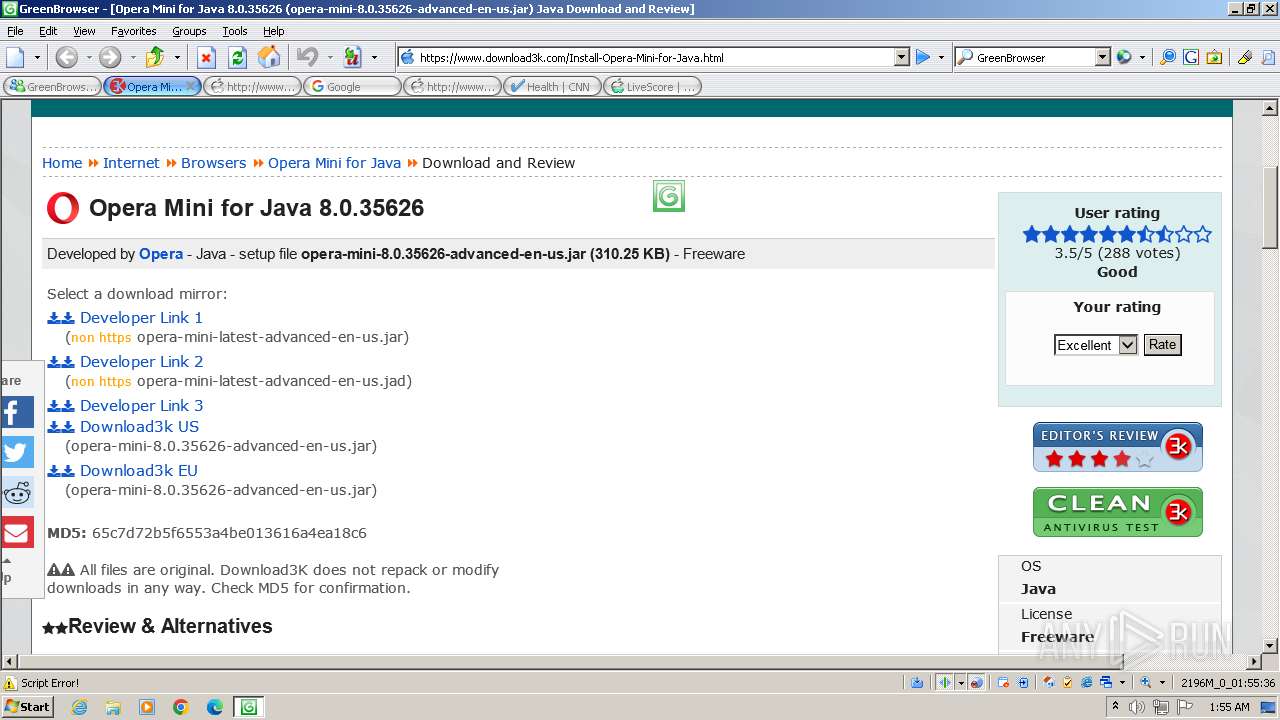Viewport: 1280px width, 720px height.
Task: Click the picture frame toolbar icon
Action: tap(1214, 57)
